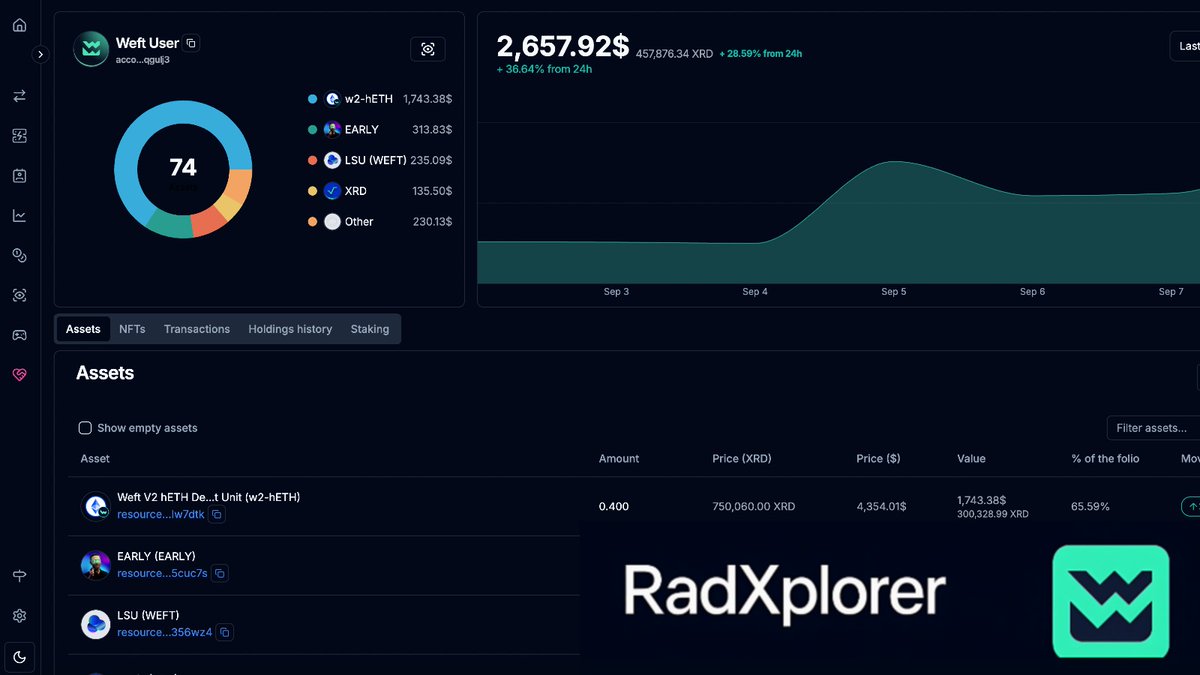Image resolution: width=1200 pixels, height=675 pixels.
Task: Copy the LSU (WEFT) resource address
Action: (x=225, y=632)
